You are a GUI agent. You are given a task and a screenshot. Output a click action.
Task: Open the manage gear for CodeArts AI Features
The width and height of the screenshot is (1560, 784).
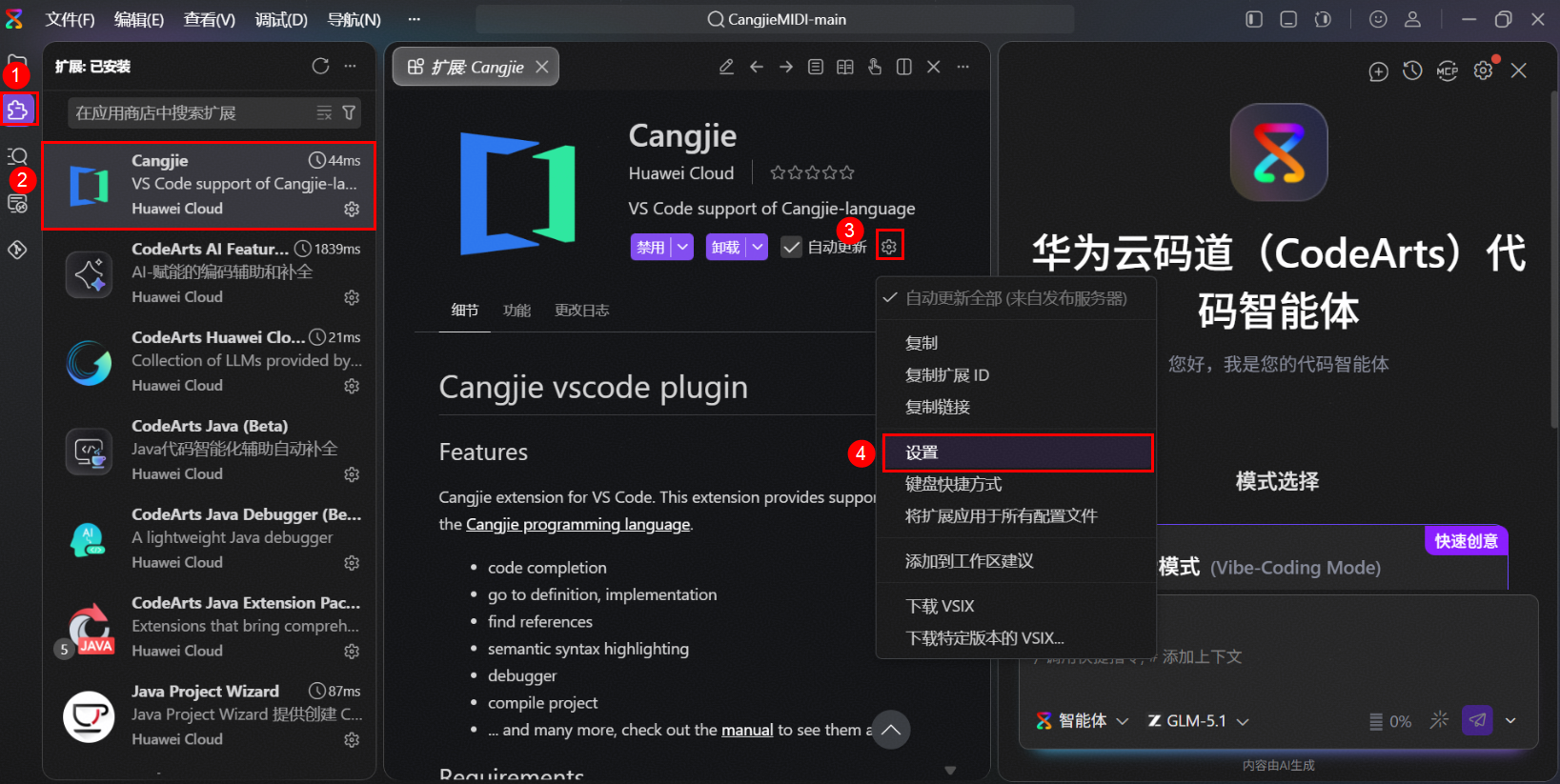click(x=352, y=297)
